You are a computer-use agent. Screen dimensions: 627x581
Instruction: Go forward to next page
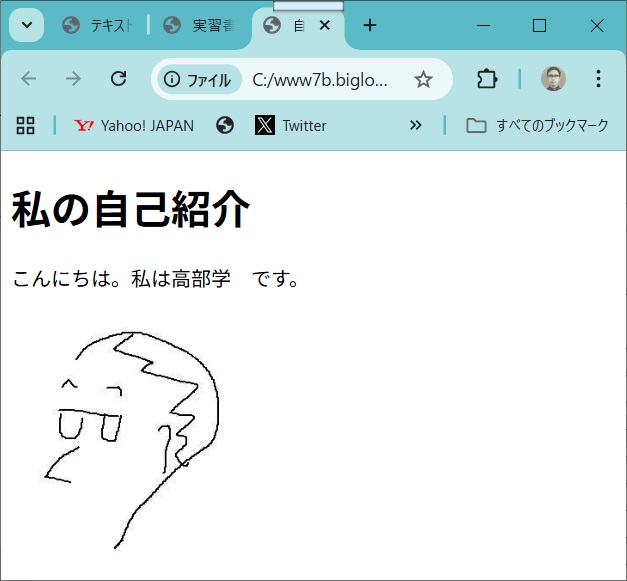click(73, 78)
